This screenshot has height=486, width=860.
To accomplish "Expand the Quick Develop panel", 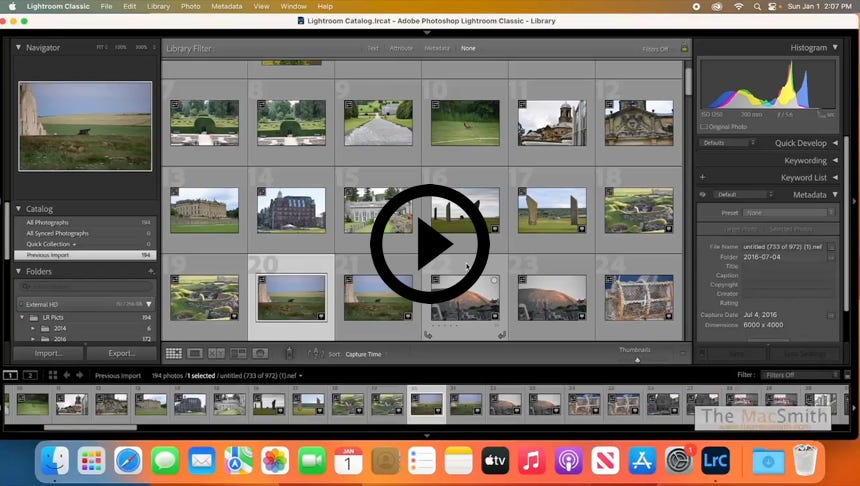I will click(x=835, y=143).
